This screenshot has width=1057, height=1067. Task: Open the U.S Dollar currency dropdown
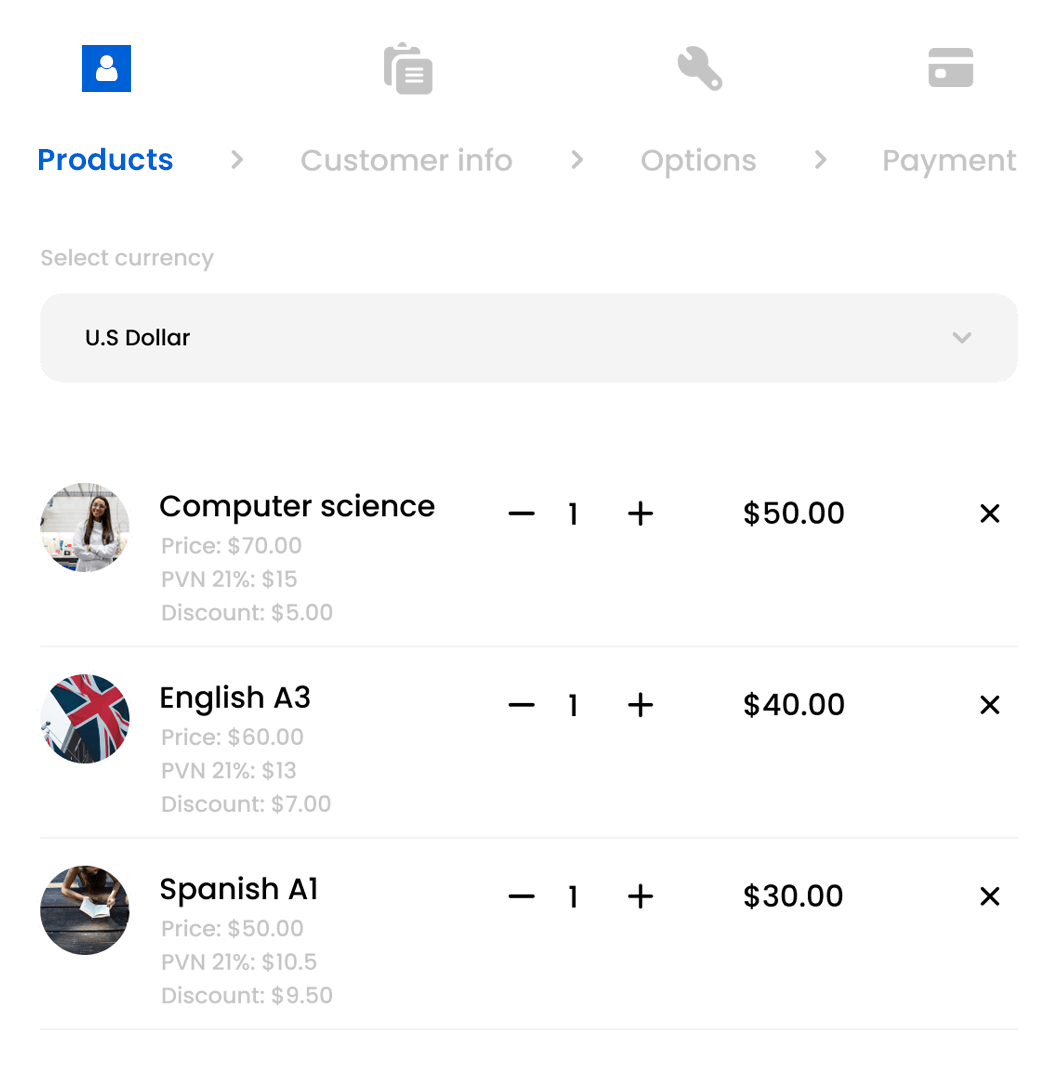tap(528, 338)
